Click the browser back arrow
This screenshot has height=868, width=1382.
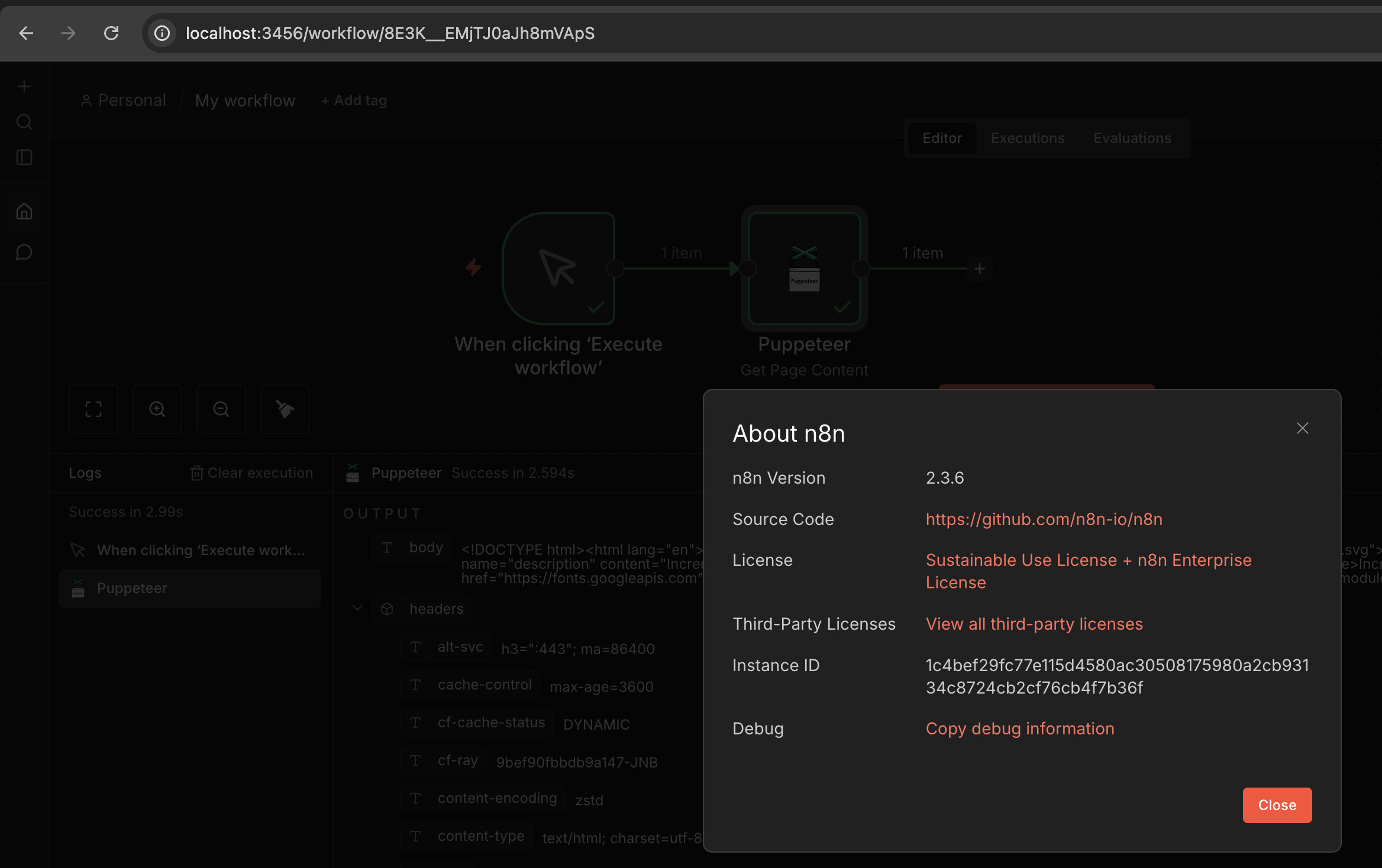pos(26,33)
